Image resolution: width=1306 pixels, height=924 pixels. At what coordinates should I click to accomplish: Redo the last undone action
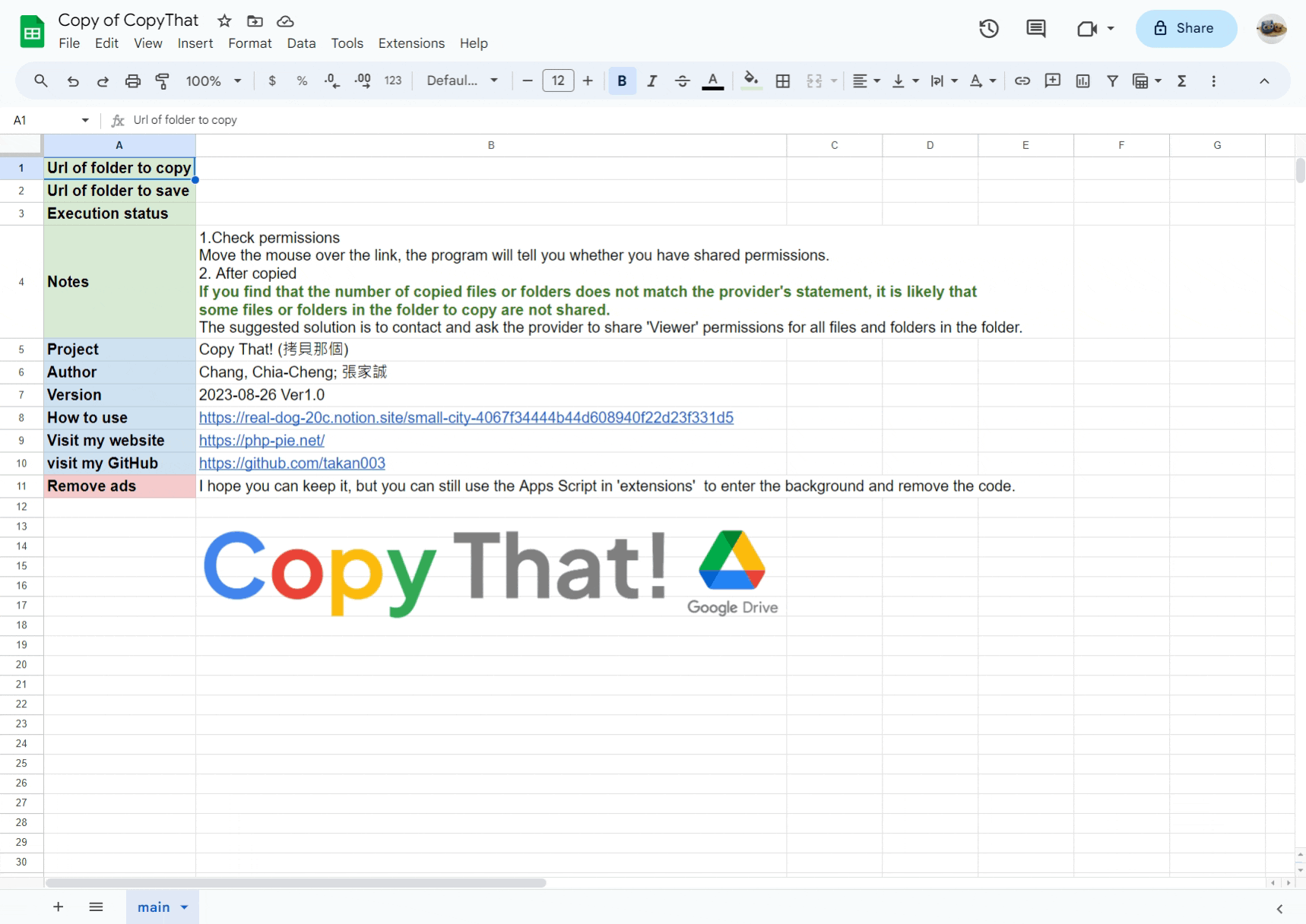pyautogui.click(x=103, y=81)
